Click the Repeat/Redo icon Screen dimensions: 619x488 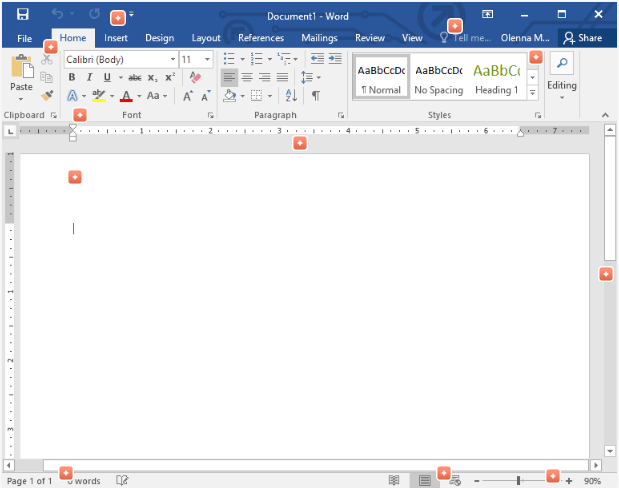[x=94, y=14]
